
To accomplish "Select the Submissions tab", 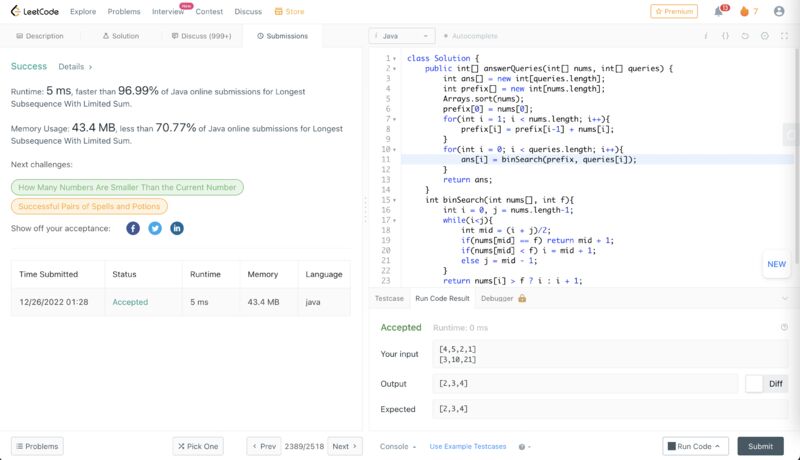I will pyautogui.click(x=282, y=36).
